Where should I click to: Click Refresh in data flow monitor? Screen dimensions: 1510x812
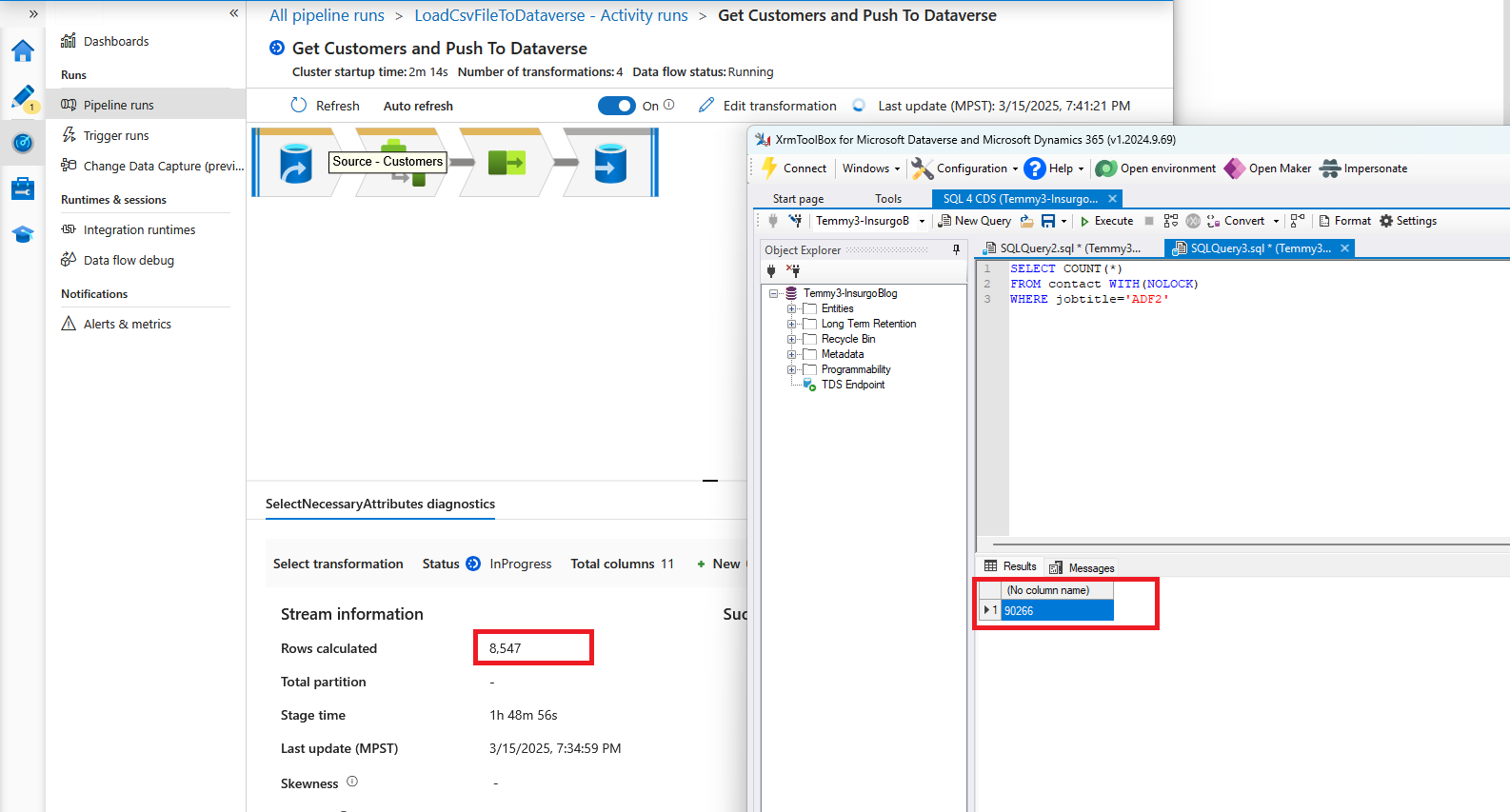[x=325, y=106]
